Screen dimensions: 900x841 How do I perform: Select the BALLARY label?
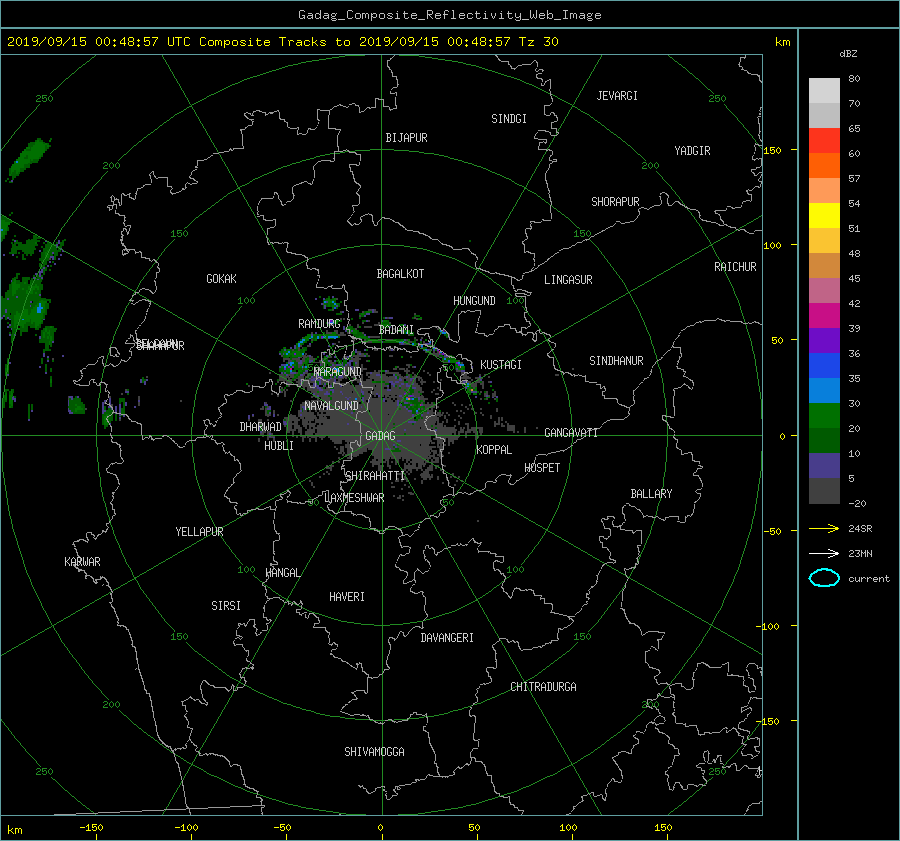651,494
